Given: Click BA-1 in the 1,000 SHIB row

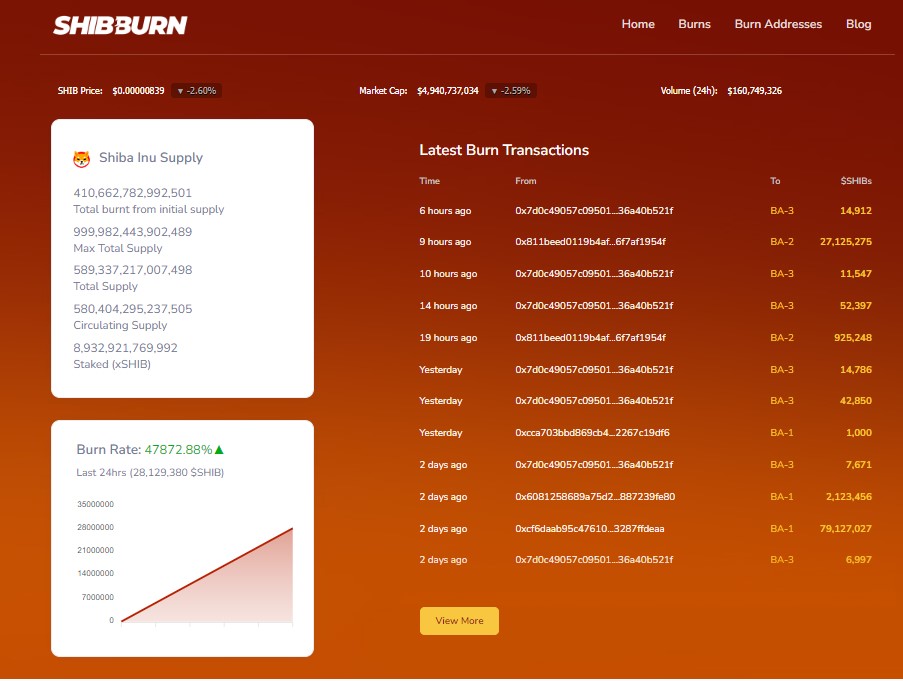Looking at the screenshot, I should tap(781, 432).
